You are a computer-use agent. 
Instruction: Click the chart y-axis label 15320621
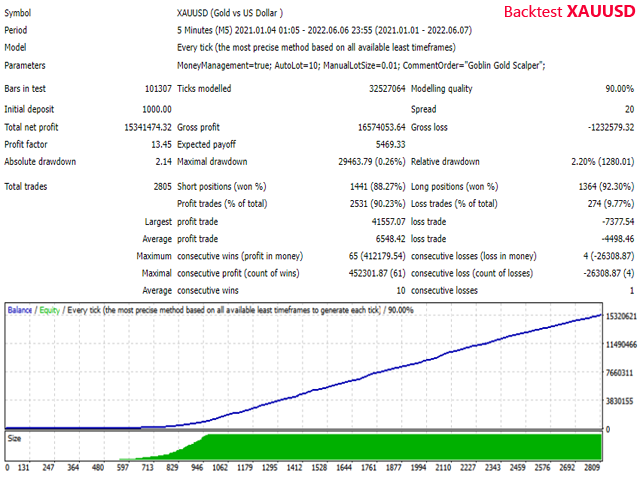pyautogui.click(x=621, y=316)
